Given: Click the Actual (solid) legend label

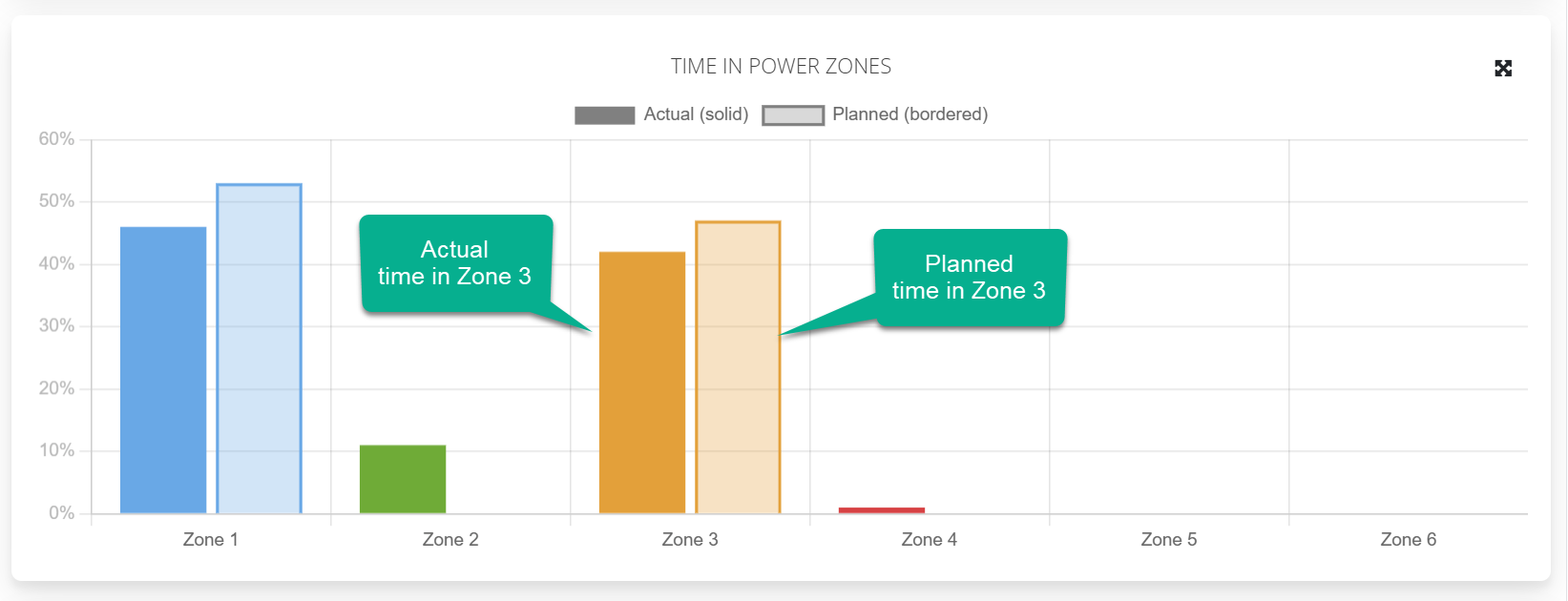Looking at the screenshot, I should point(696,114).
